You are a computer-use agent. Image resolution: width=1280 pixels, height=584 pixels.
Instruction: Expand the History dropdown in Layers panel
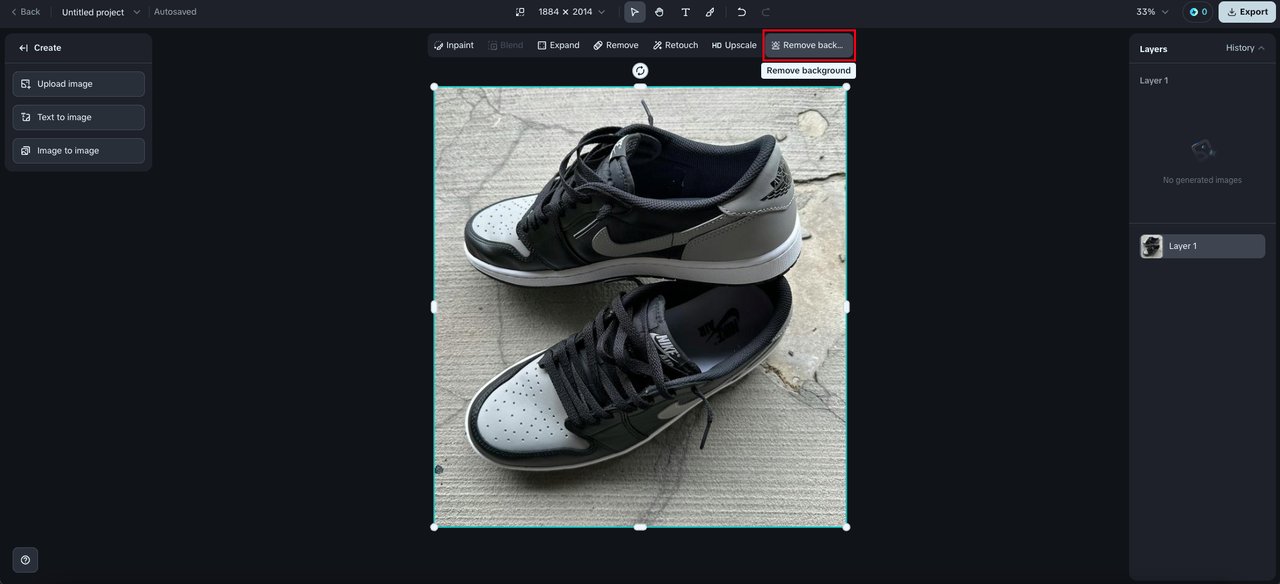pyautogui.click(x=1245, y=48)
